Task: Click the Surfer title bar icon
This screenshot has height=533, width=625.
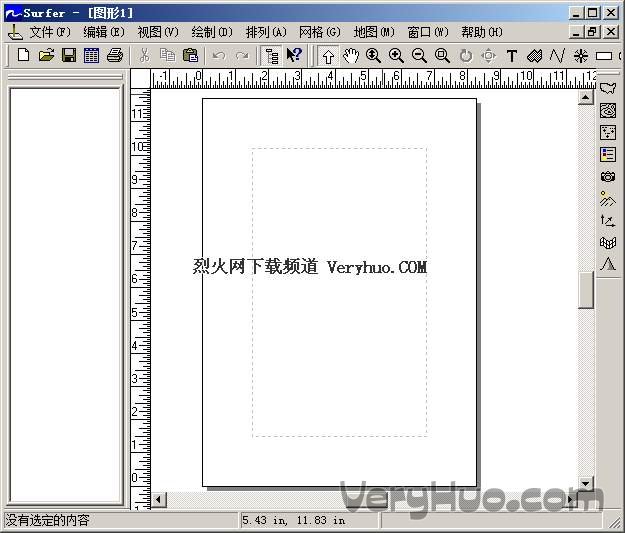Action: pyautogui.click(x=13, y=13)
